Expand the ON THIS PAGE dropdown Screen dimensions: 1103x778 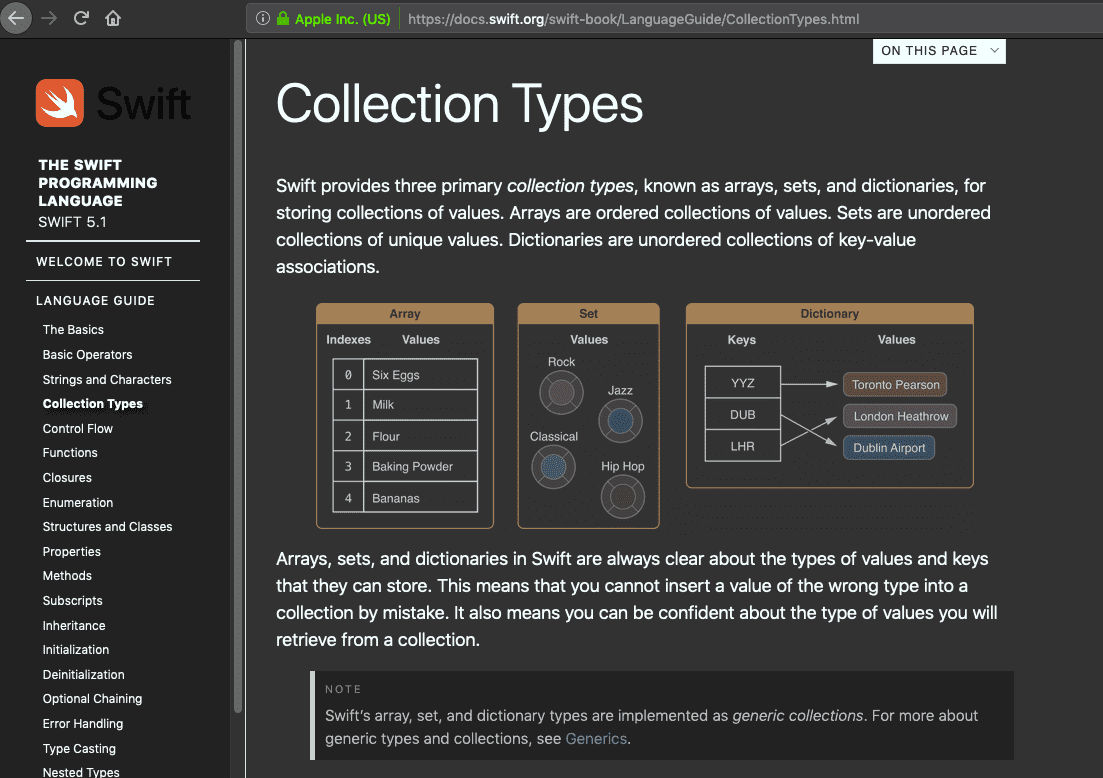tap(939, 51)
